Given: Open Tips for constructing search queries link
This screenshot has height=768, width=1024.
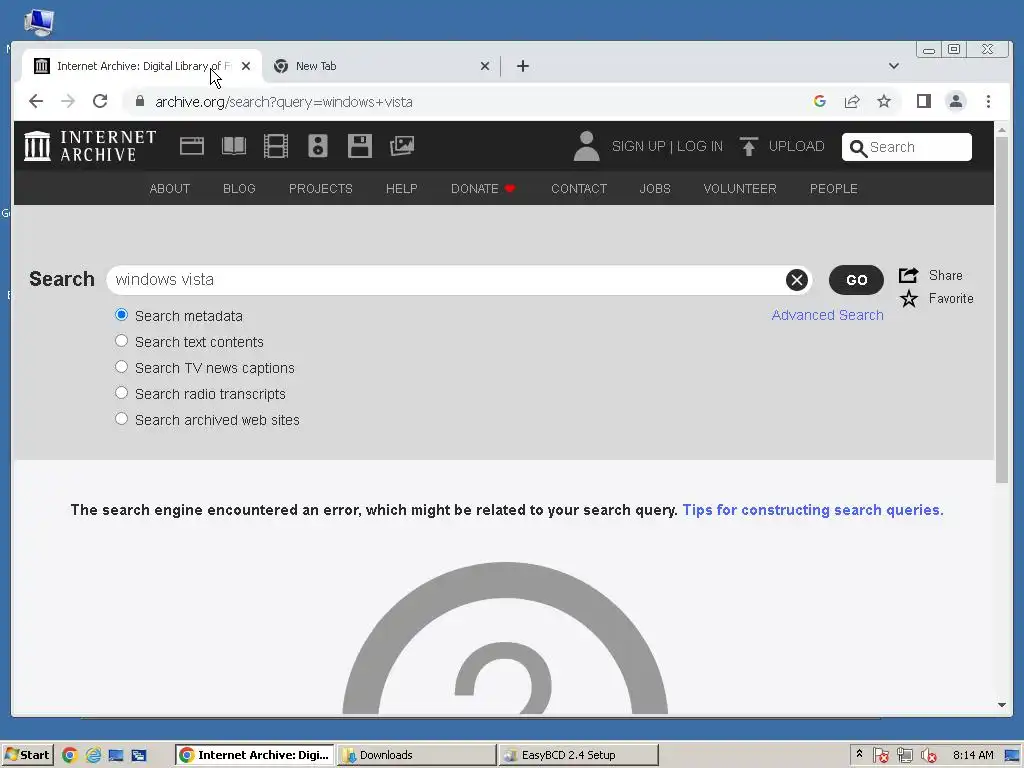Looking at the screenshot, I should (x=813, y=510).
